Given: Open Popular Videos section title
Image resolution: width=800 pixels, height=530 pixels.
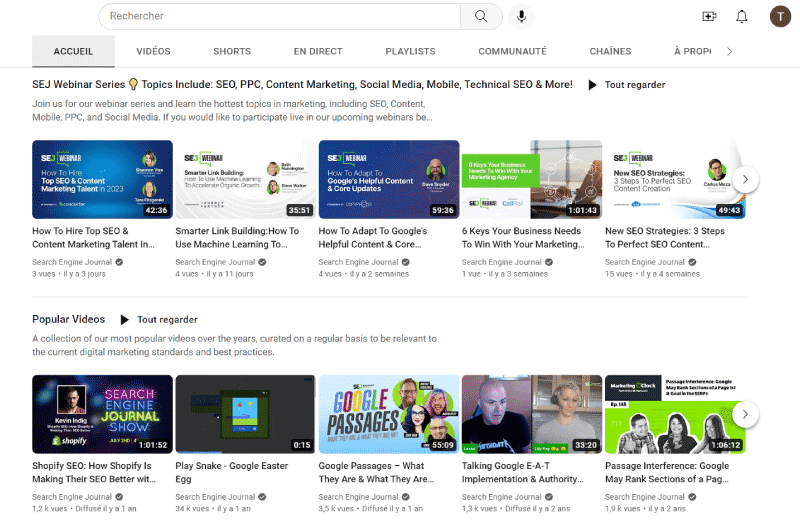Looking at the screenshot, I should coord(68,319).
